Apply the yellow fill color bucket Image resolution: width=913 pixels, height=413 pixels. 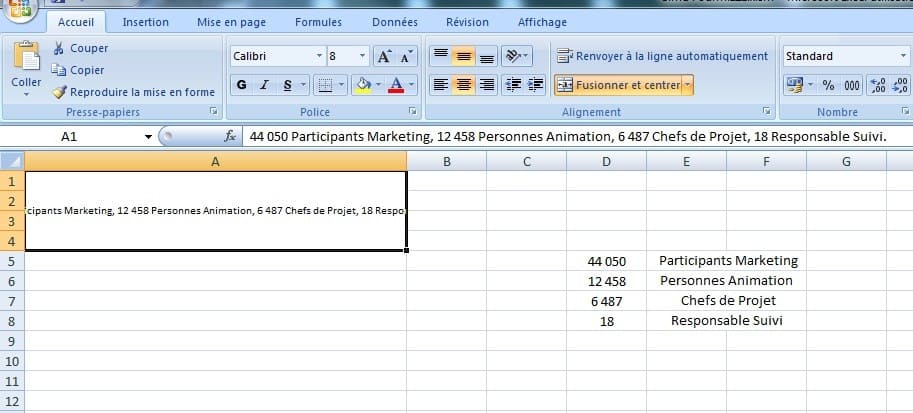[x=363, y=85]
